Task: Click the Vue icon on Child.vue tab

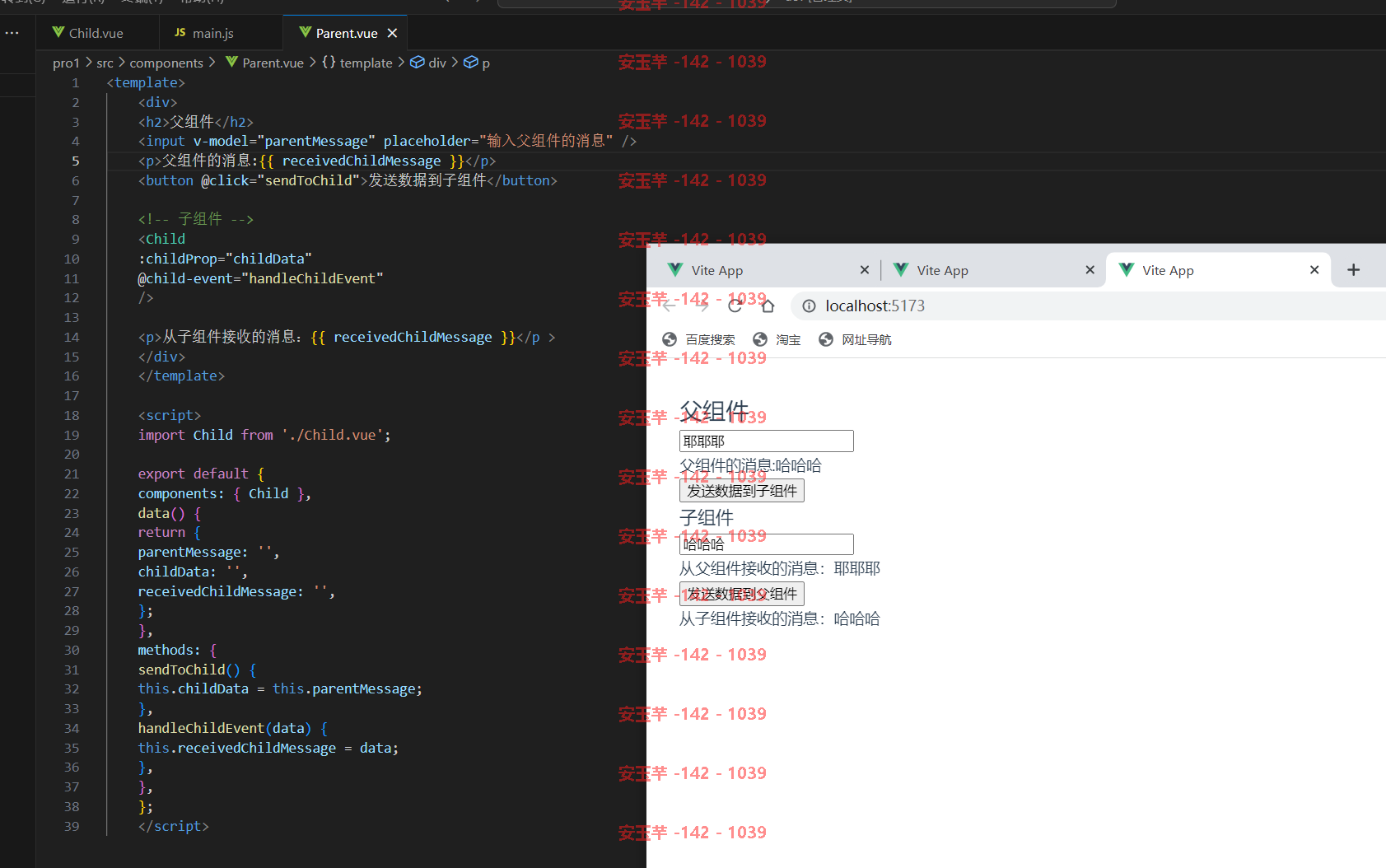Action: [x=58, y=32]
